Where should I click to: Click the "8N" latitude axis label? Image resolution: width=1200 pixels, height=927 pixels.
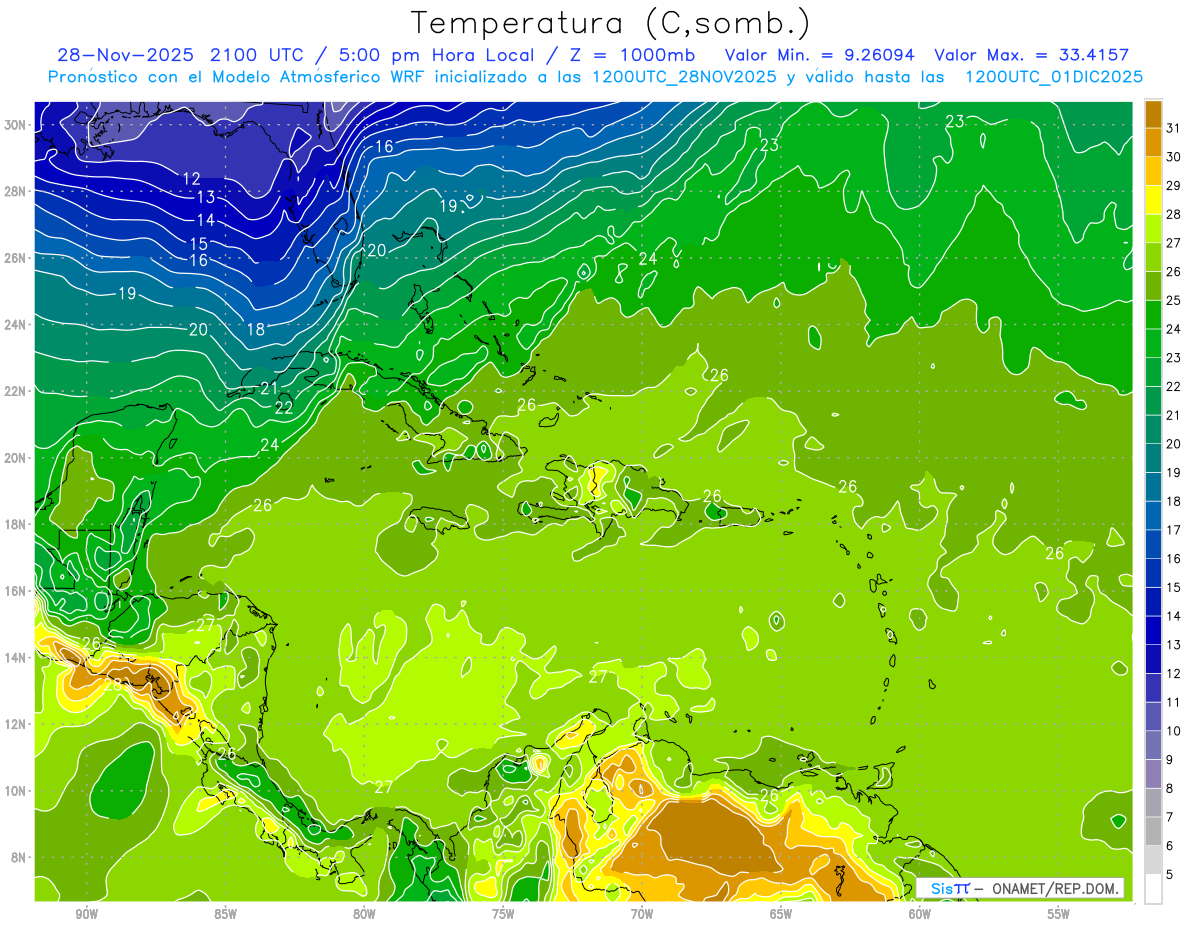click(19, 857)
